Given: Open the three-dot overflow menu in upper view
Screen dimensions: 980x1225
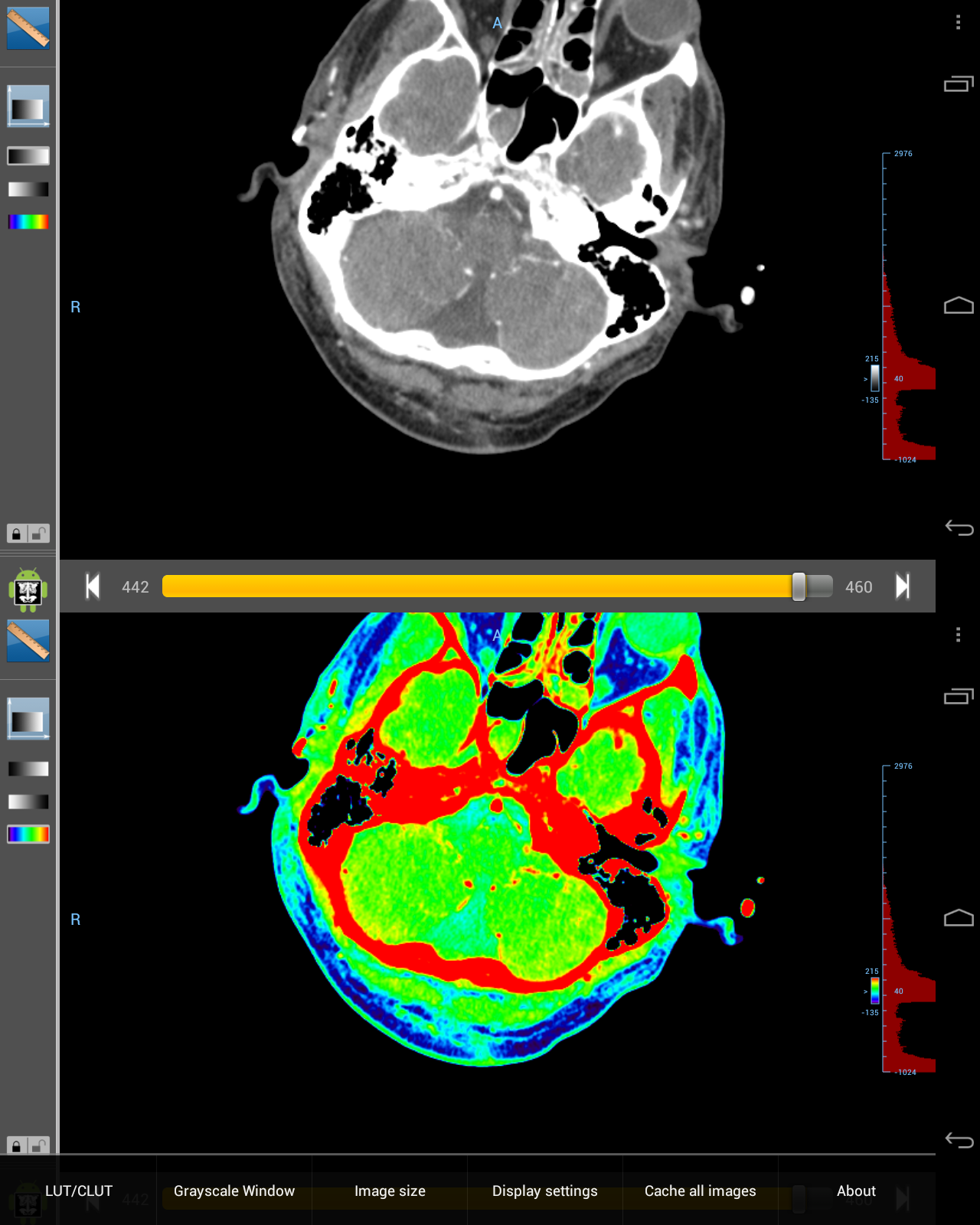Looking at the screenshot, I should (958, 22).
